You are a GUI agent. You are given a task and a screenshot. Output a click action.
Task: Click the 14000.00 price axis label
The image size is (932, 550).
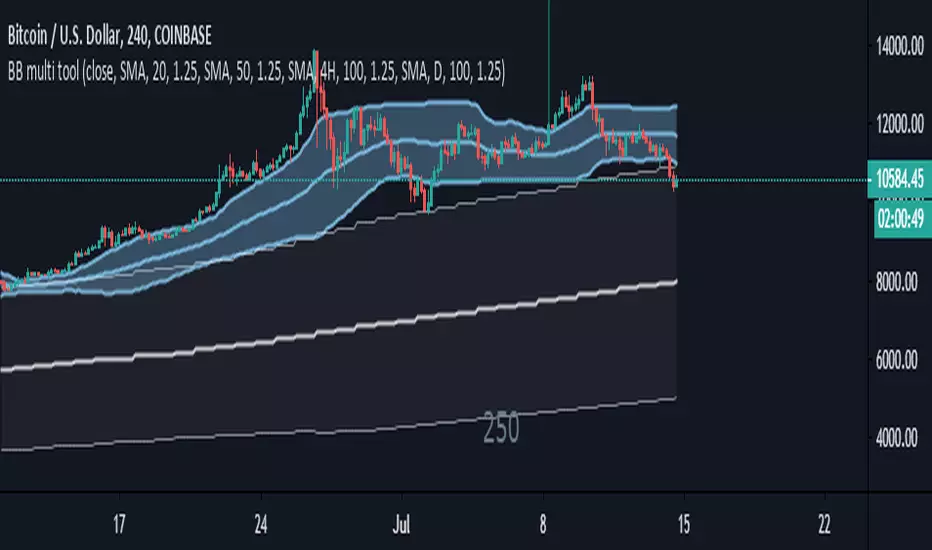tap(900, 46)
